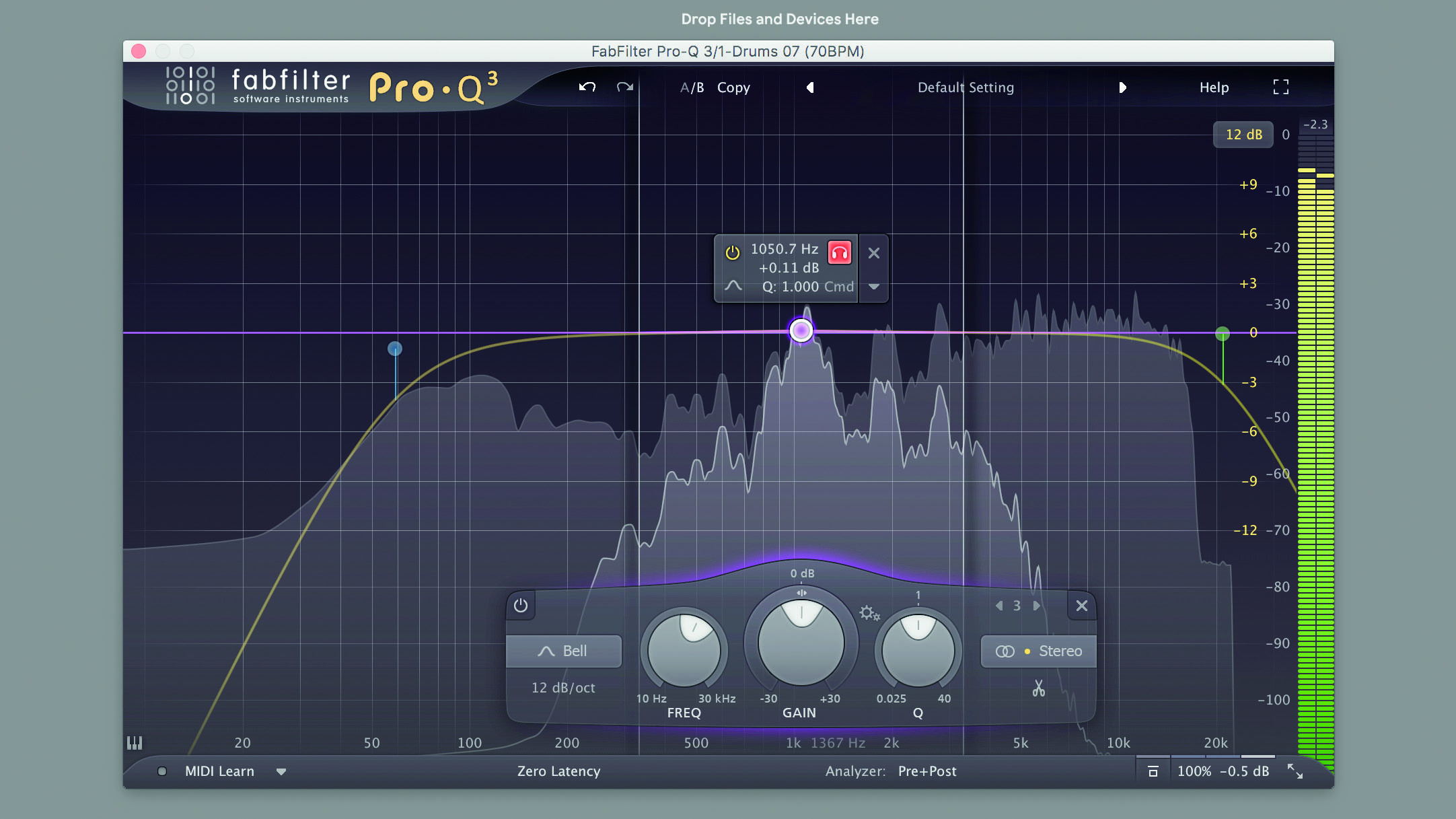Click the +0.11 dB gain value
This screenshot has height=819, width=1456.
click(x=789, y=268)
